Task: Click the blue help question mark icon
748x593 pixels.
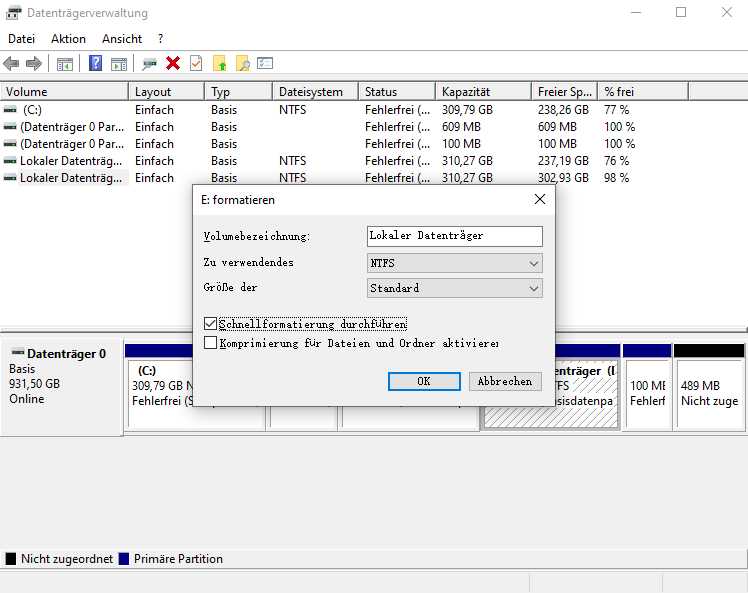Action: [96, 63]
